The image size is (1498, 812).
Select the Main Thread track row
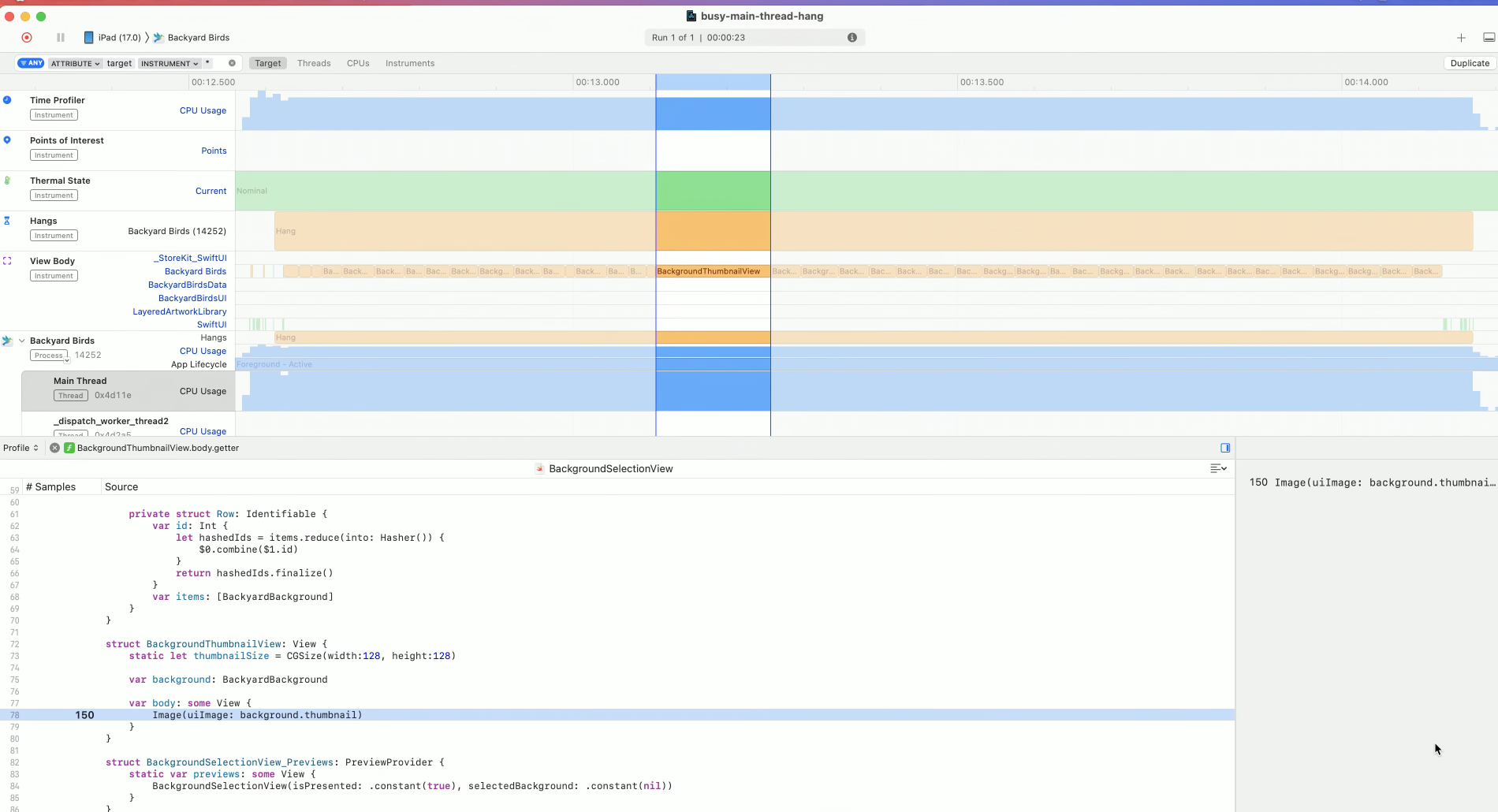tap(128, 391)
